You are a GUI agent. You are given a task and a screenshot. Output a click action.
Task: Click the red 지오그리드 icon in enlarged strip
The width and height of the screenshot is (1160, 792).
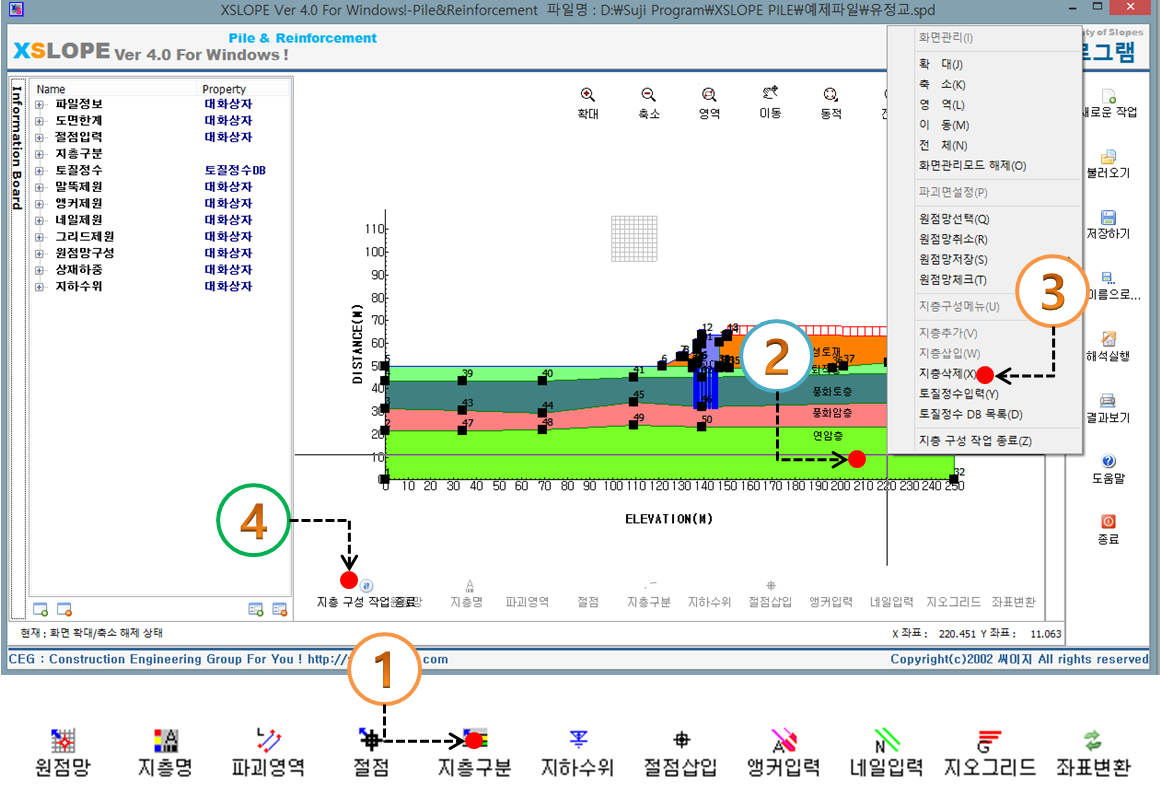pos(989,740)
